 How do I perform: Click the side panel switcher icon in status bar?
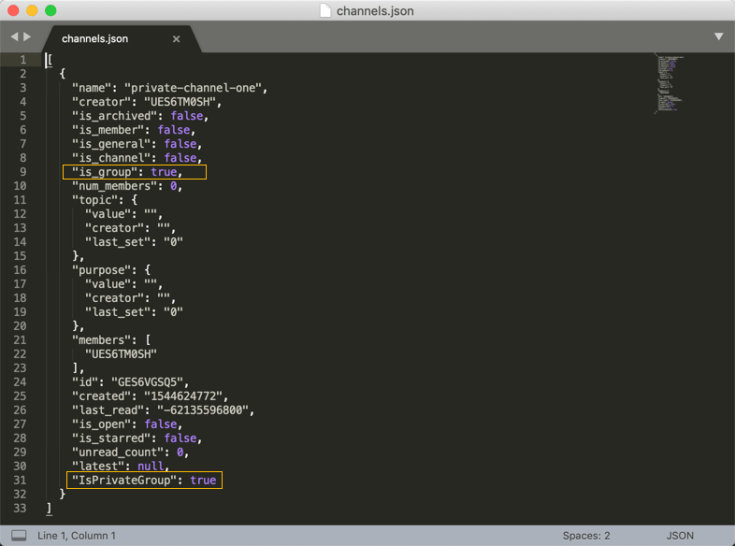18,535
